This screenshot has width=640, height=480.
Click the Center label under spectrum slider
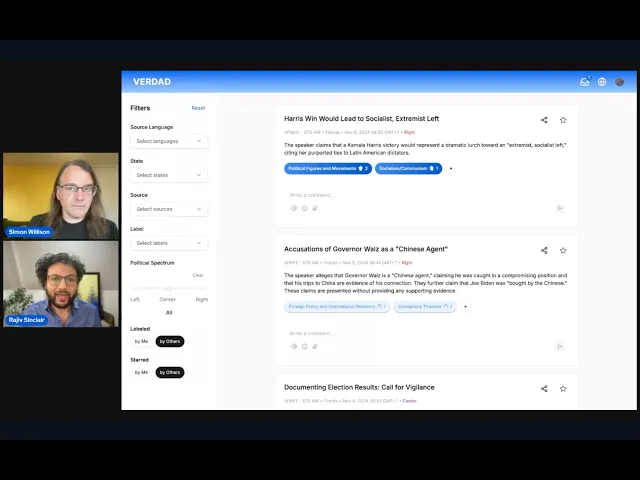click(x=167, y=300)
